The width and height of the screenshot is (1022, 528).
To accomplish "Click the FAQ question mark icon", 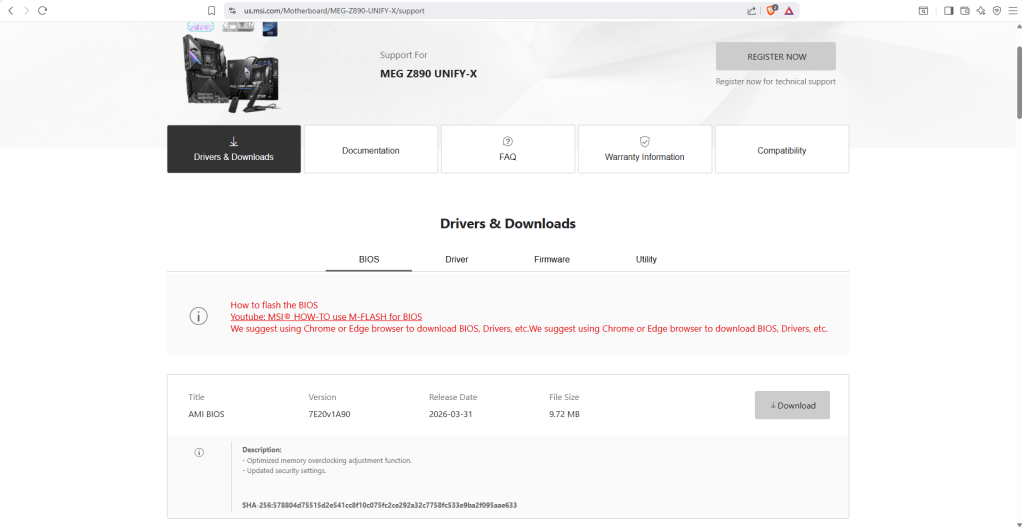I will [x=508, y=141].
